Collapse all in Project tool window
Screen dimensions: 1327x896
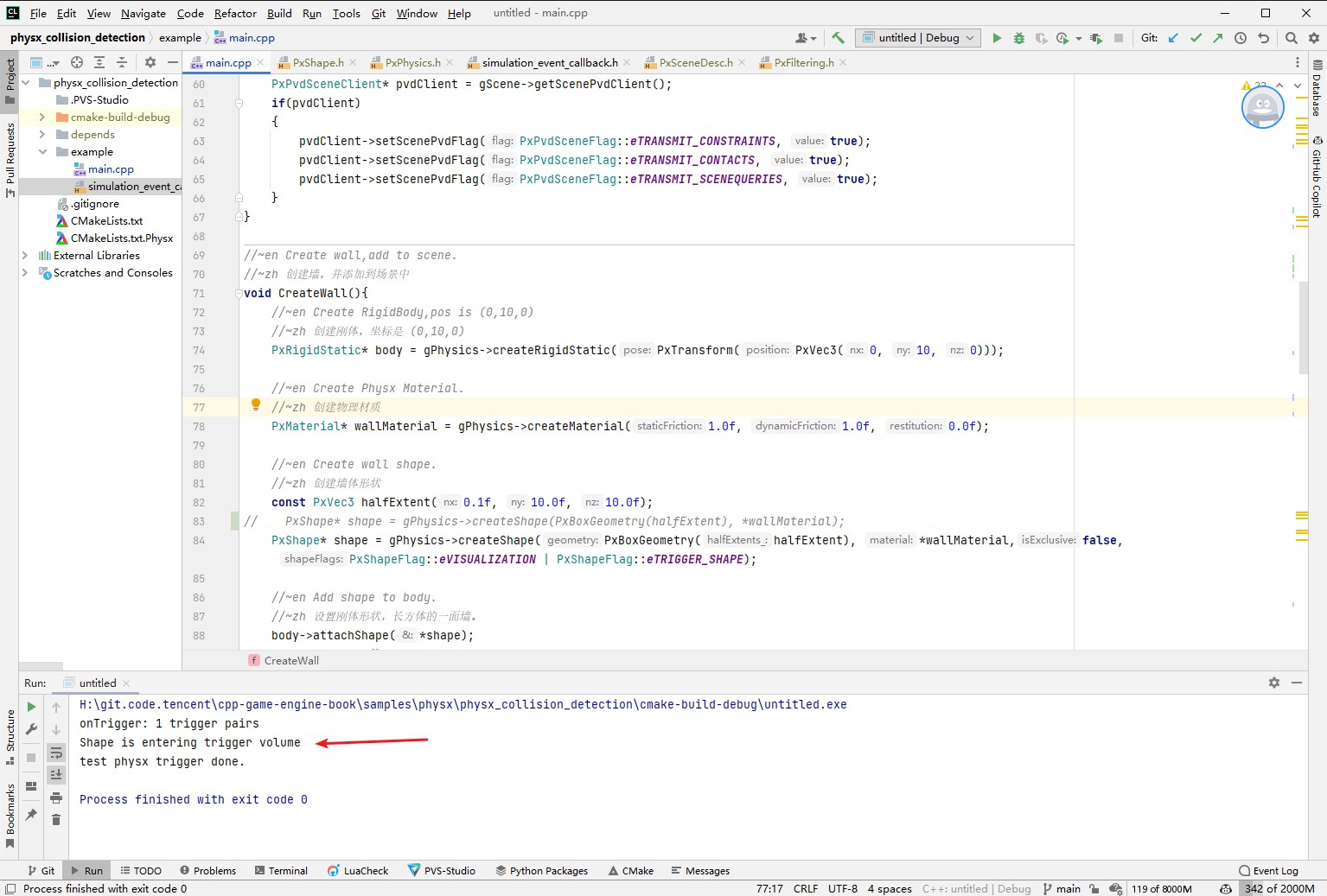(122, 62)
